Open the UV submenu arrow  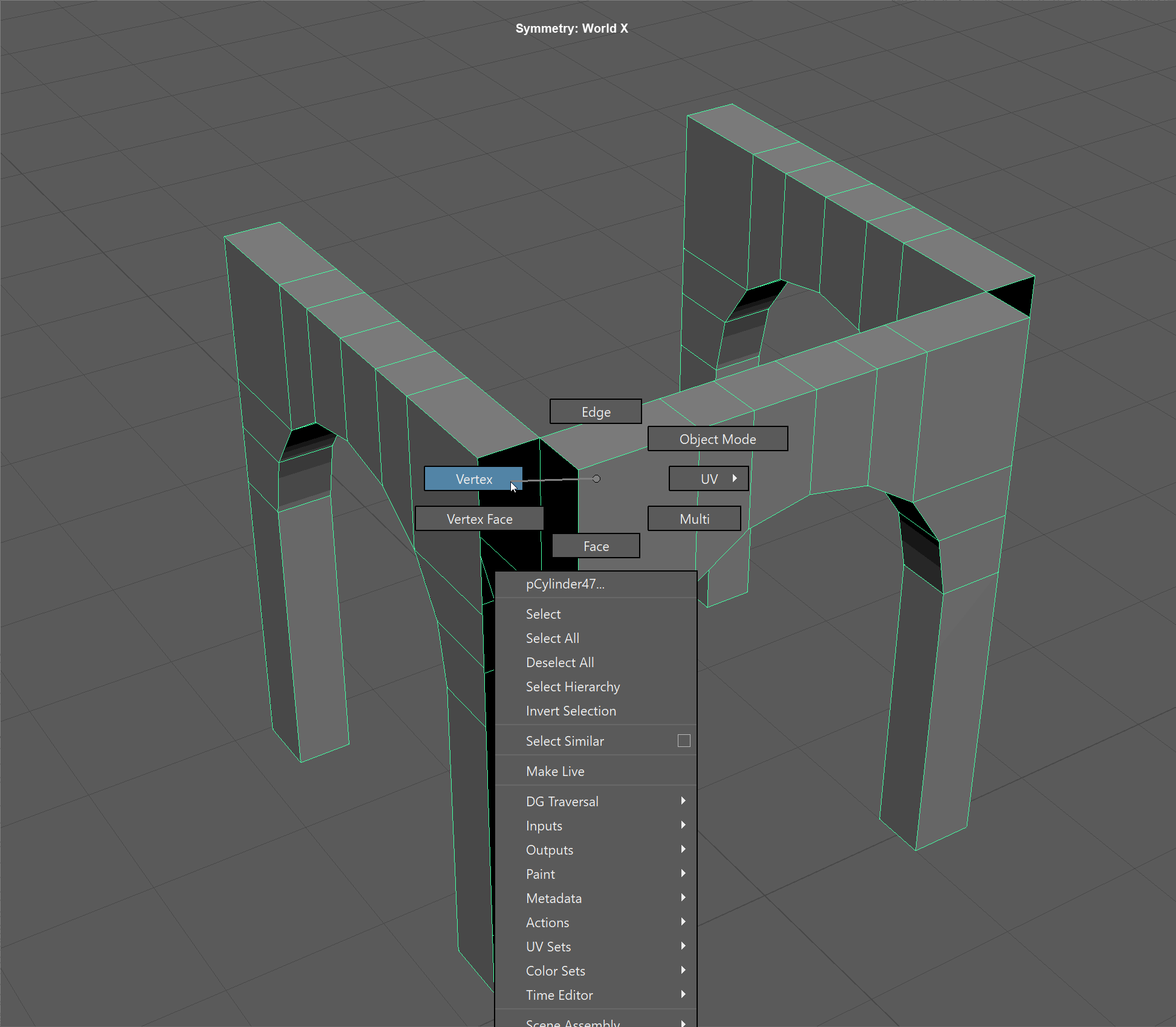(x=735, y=478)
